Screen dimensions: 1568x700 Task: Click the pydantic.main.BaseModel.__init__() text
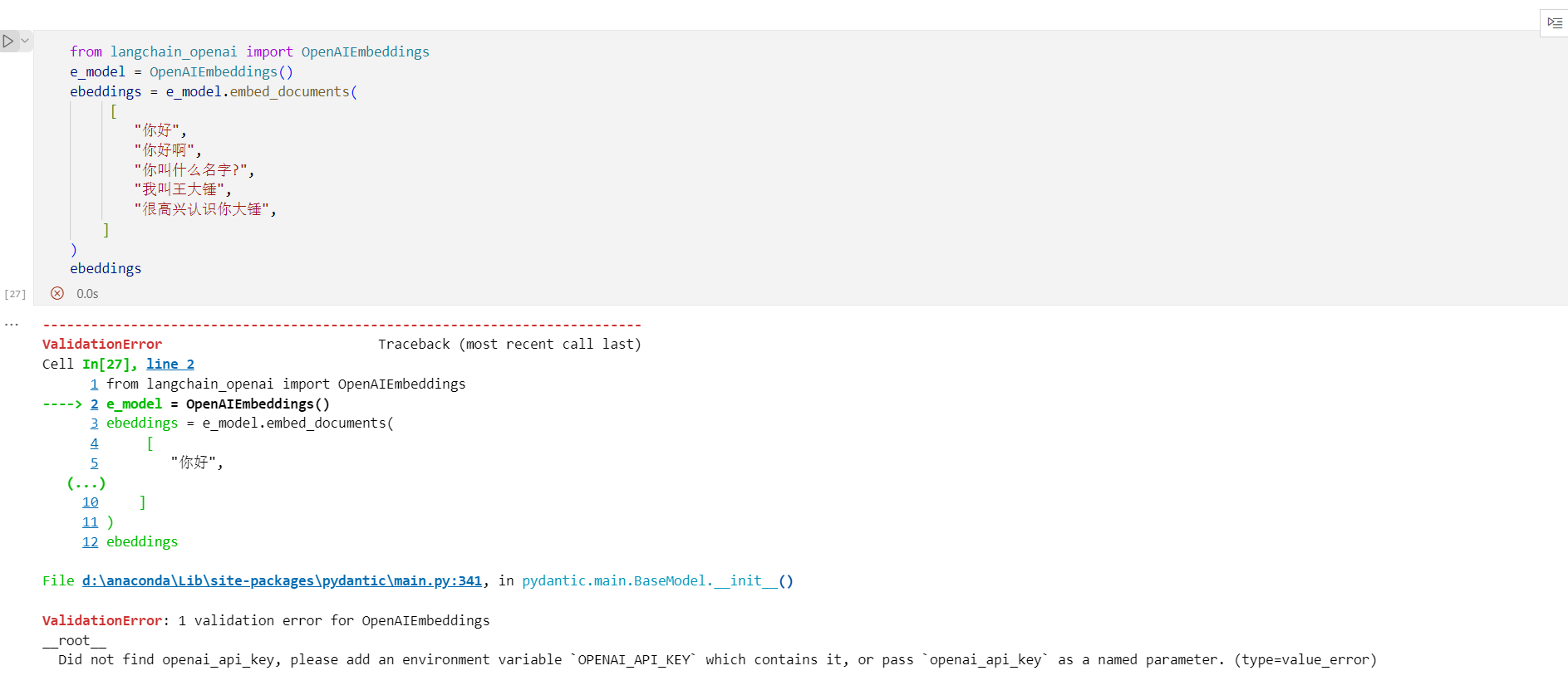[657, 580]
